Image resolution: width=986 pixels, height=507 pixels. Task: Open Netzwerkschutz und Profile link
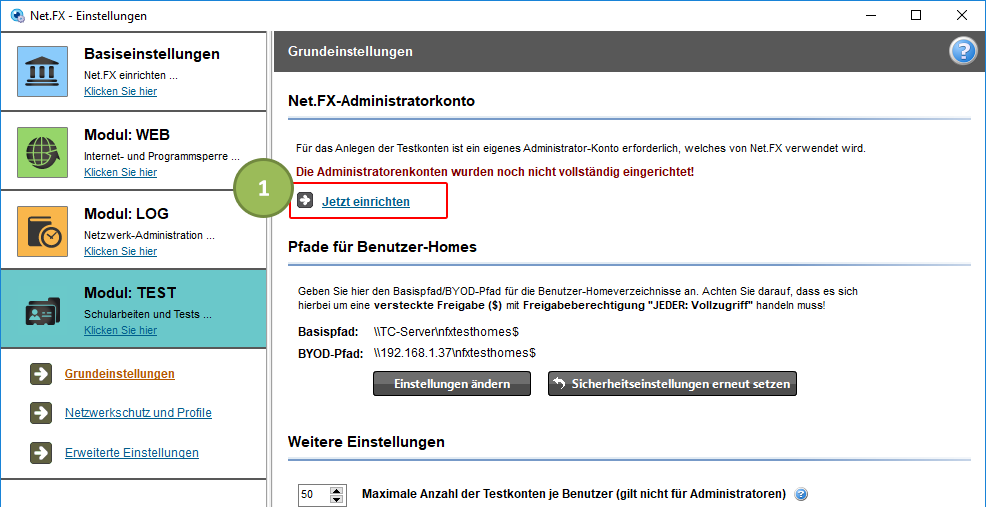[x=138, y=413]
